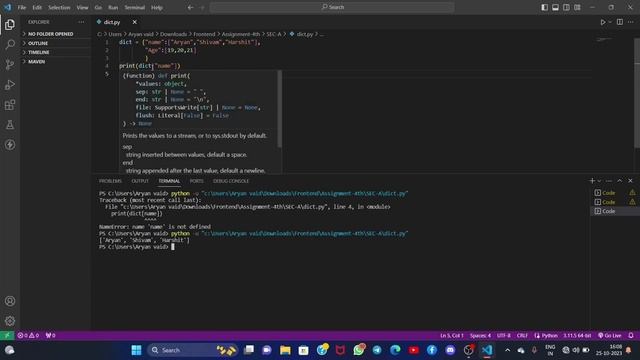Click the hover tooltip vertical scrollbar

(280, 109)
